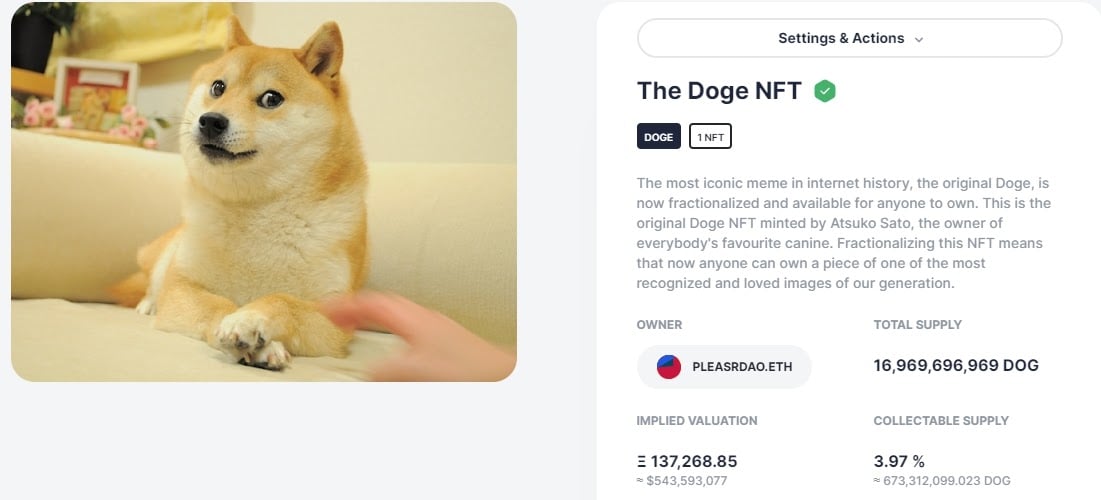The image size is (1101, 500).
Task: Click the green verified badge icon
Action: pos(824,91)
